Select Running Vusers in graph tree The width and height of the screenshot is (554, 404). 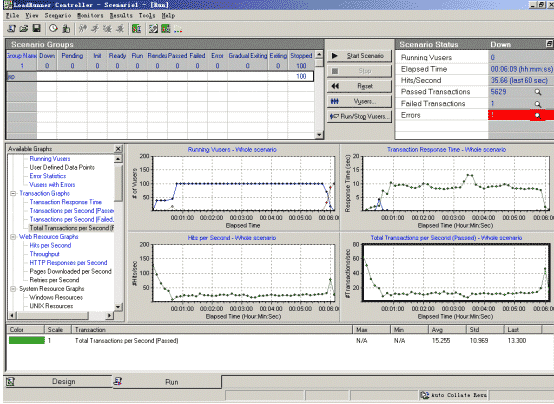pos(50,159)
